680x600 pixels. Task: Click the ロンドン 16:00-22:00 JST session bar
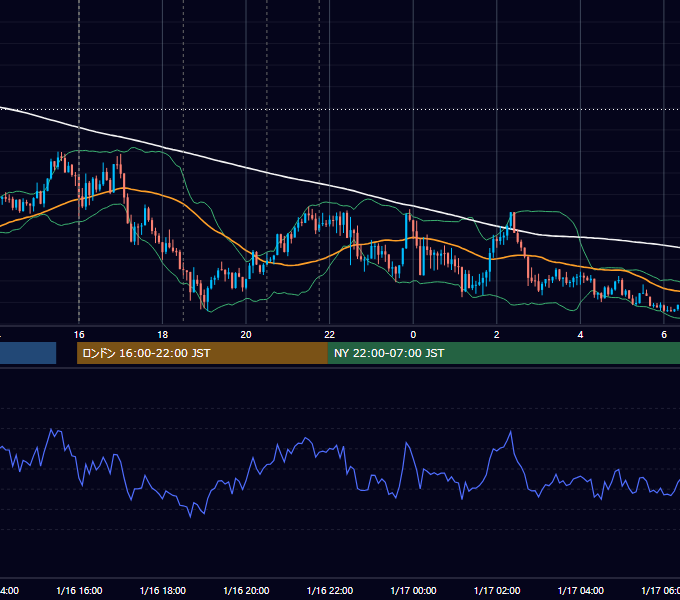[202, 353]
